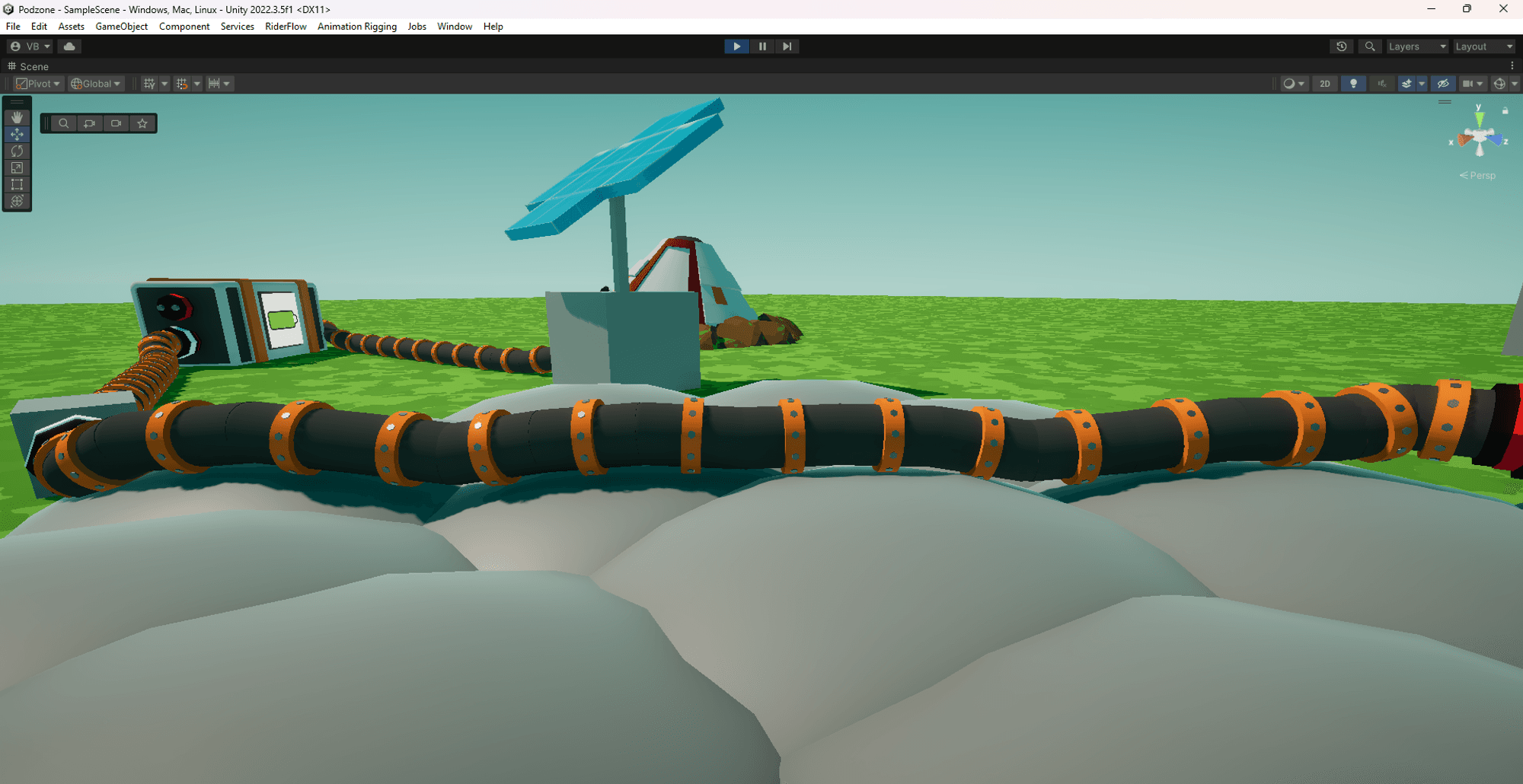Toggle the 2D view mode
The image size is (1523, 784).
tap(1325, 84)
